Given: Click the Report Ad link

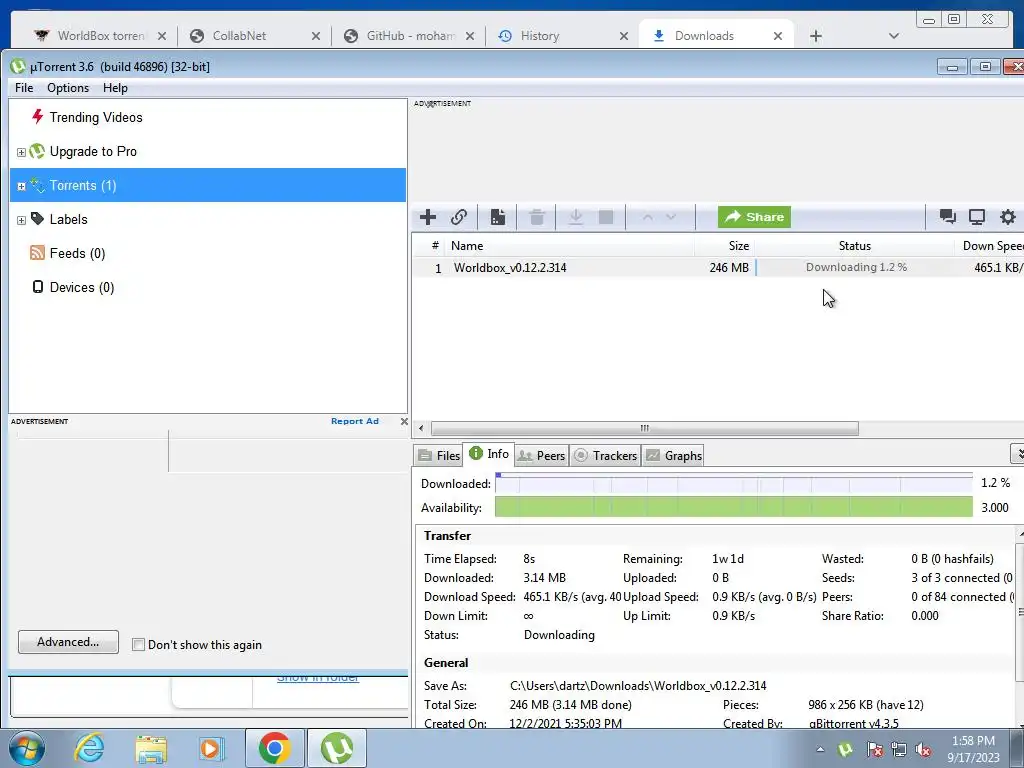Looking at the screenshot, I should pos(355,421).
